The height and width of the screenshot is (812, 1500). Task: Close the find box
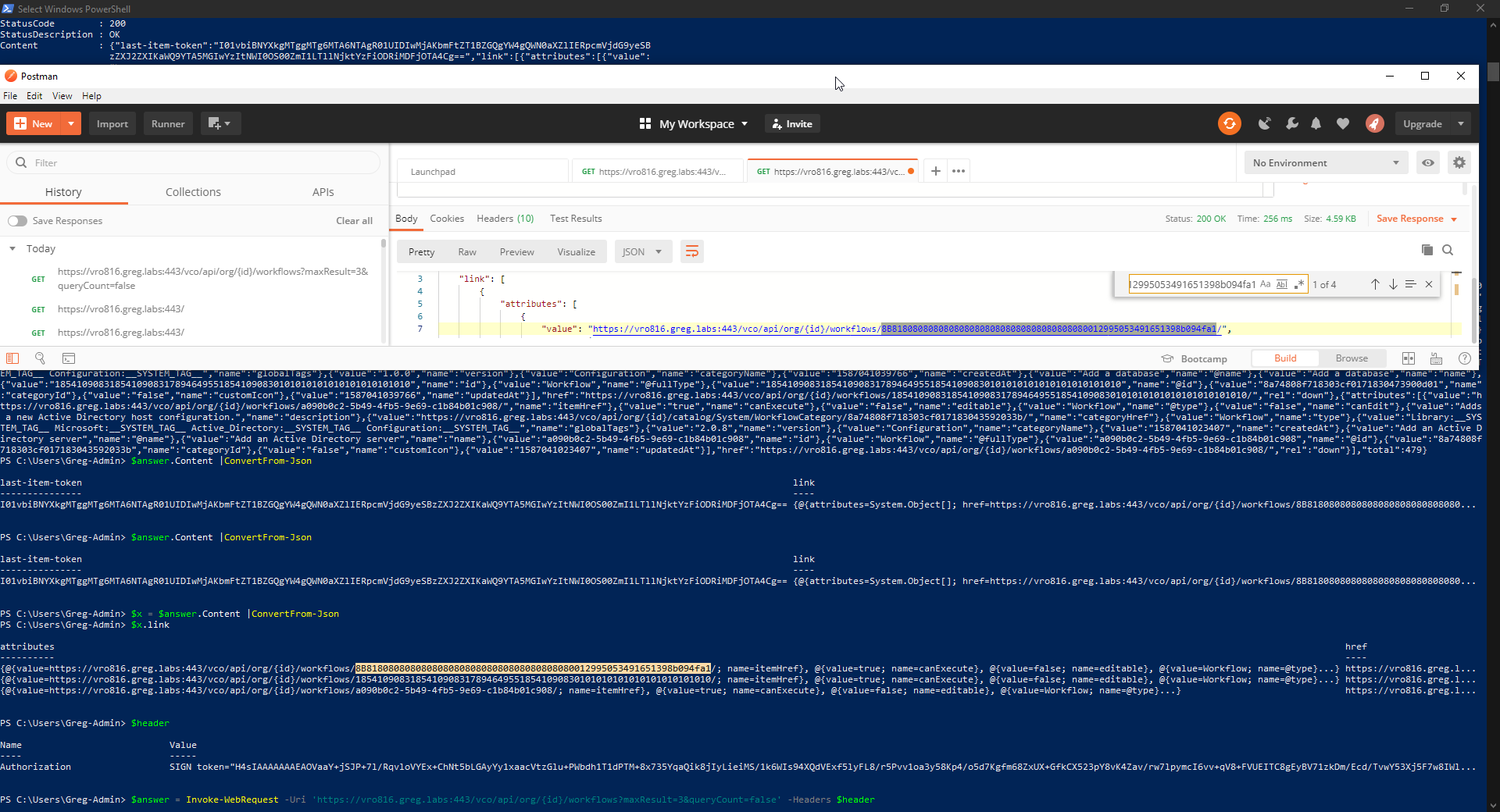tap(1429, 284)
